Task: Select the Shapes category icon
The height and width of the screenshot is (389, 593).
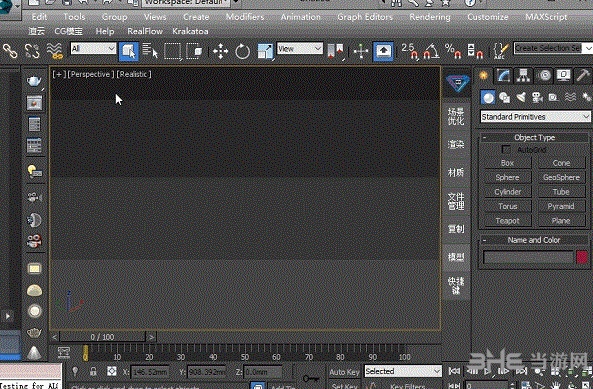Action: (x=505, y=98)
